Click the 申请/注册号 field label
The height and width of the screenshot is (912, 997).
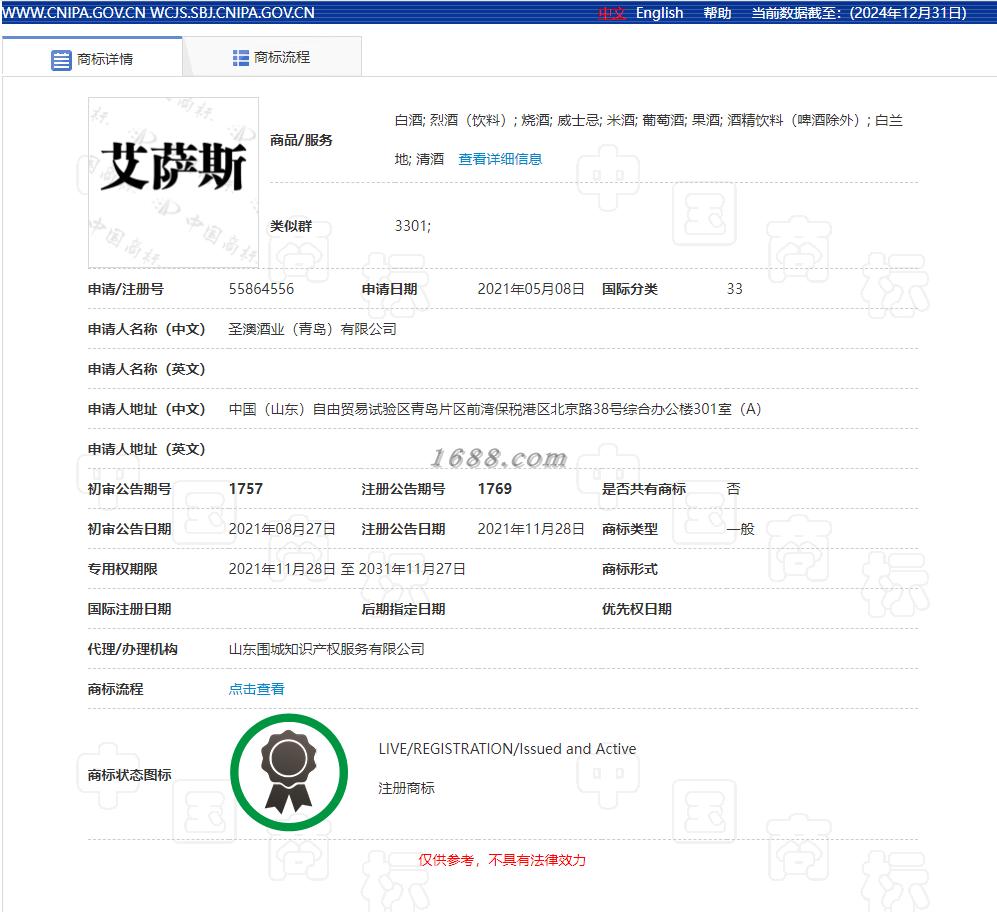click(x=125, y=289)
